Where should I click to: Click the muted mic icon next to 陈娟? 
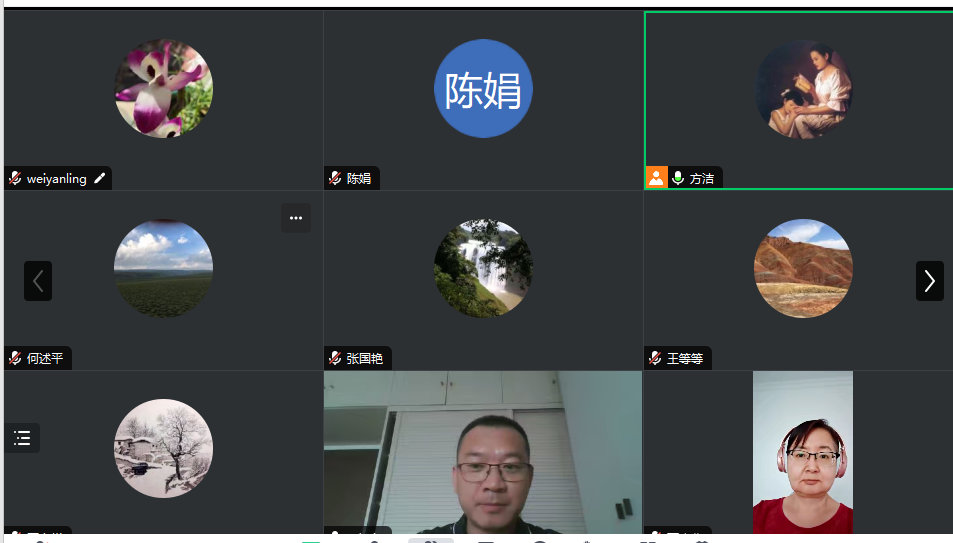tap(335, 178)
